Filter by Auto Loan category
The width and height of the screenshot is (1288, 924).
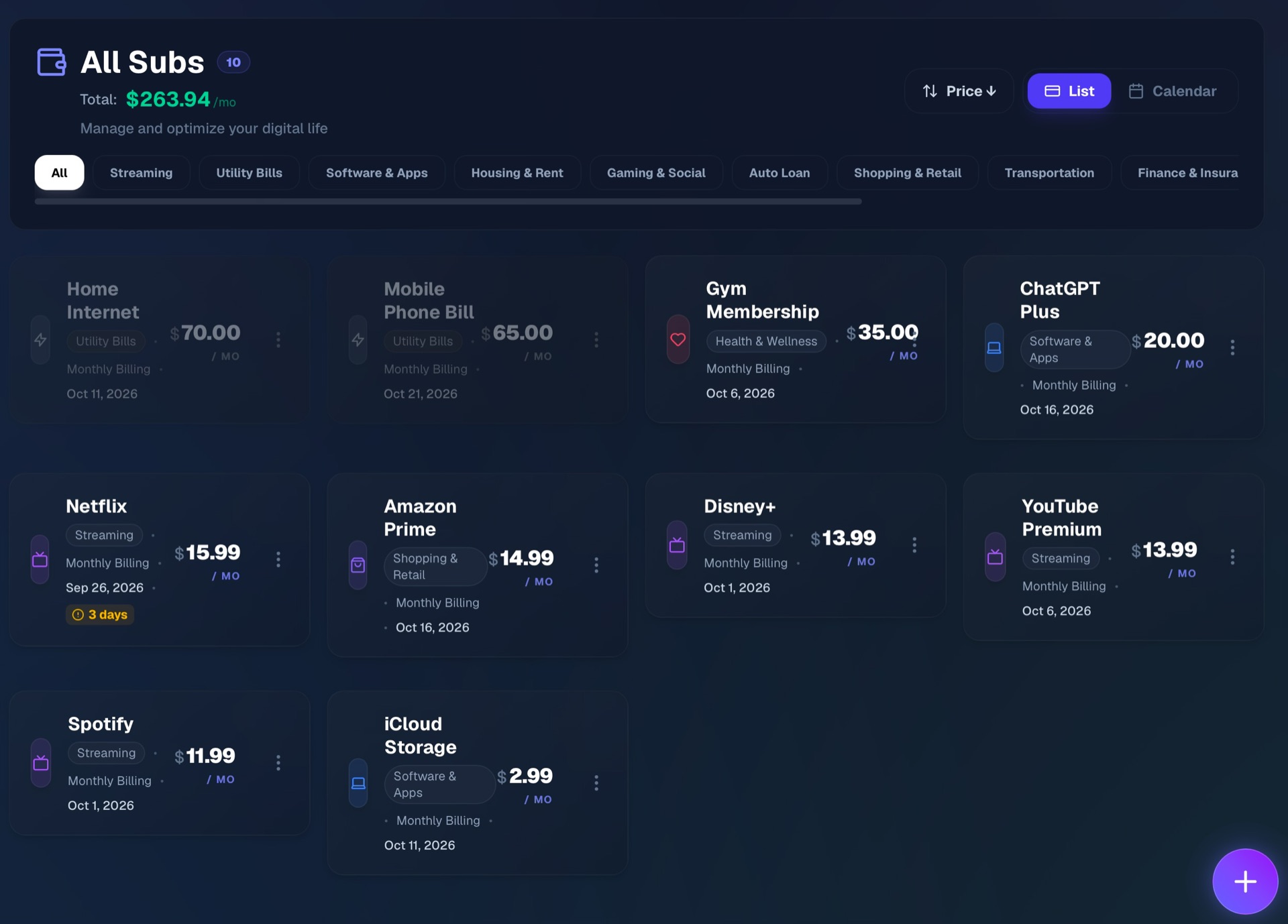point(780,173)
